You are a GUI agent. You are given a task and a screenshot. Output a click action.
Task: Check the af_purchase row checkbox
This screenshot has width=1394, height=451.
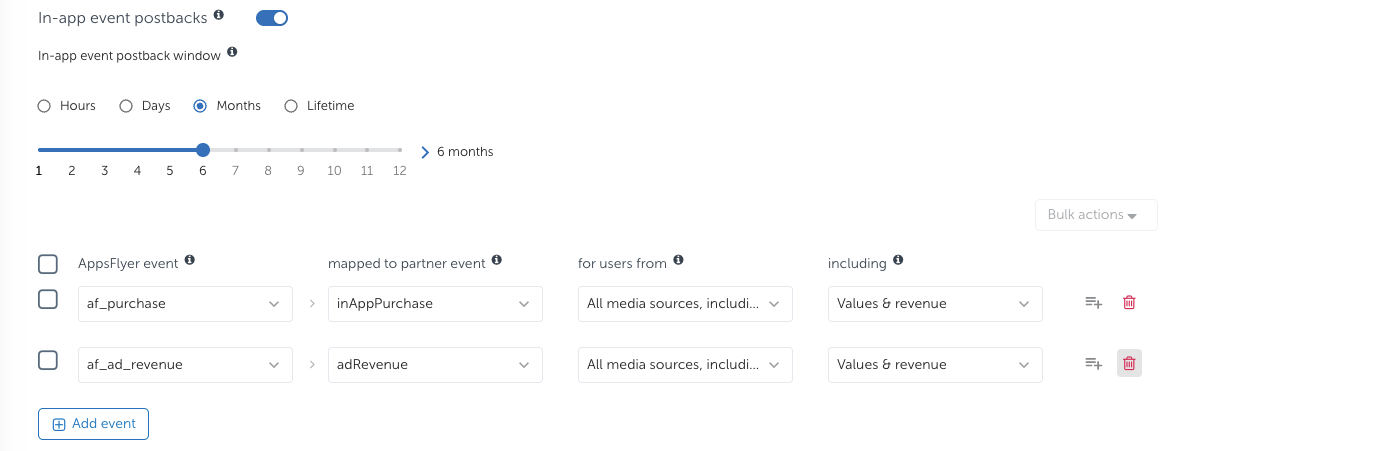[47, 299]
